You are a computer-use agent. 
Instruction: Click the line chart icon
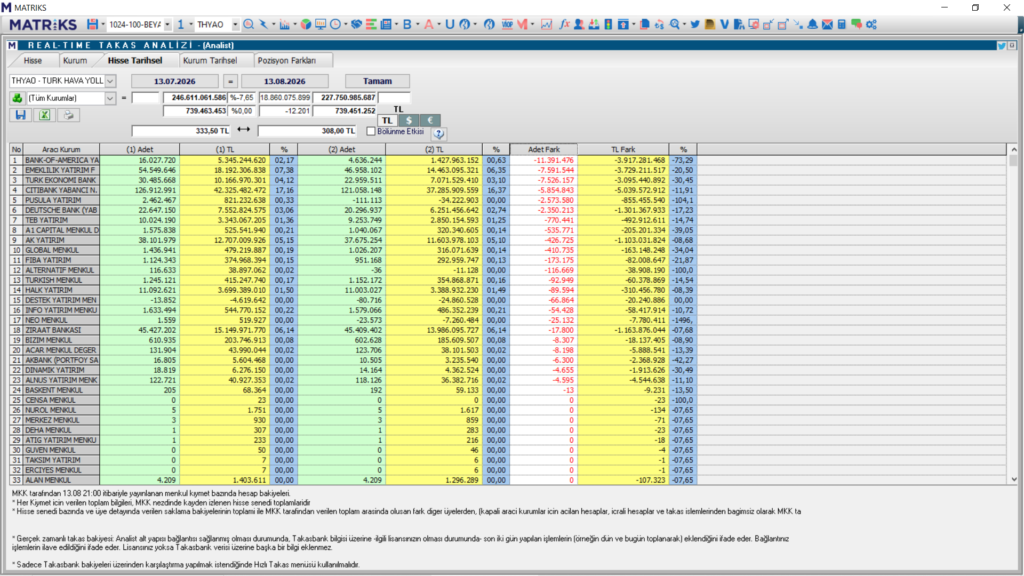tap(546, 24)
